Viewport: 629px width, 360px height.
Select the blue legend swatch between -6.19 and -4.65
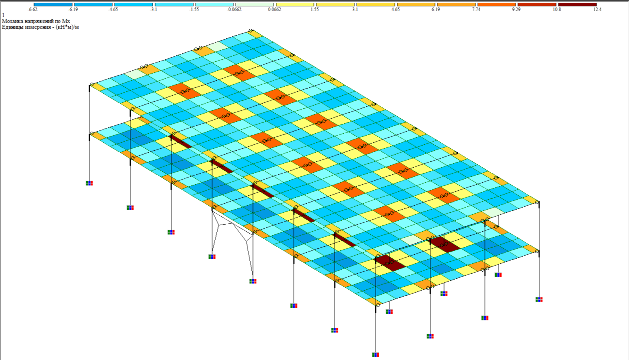(x=93, y=4)
